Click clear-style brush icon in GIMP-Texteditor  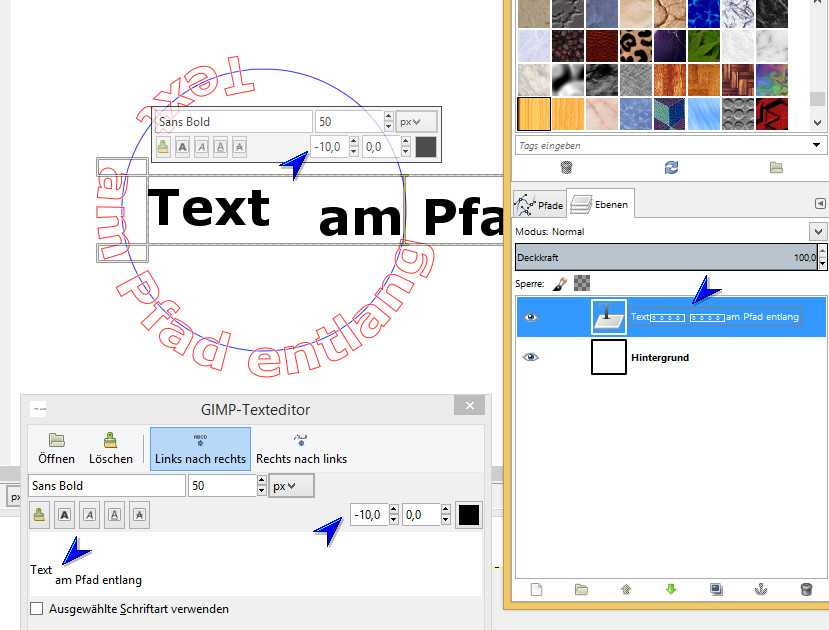coord(39,515)
